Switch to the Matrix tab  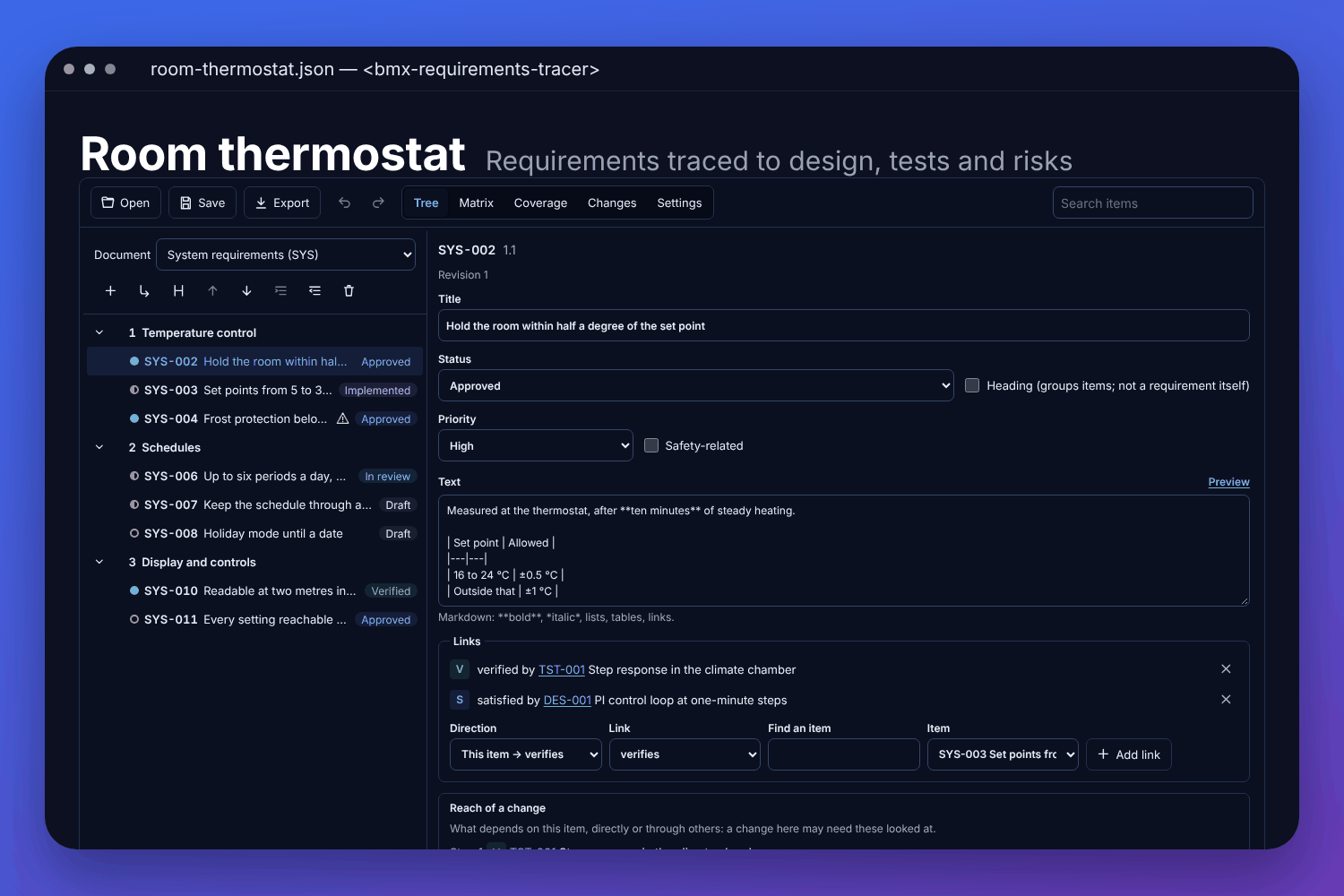click(477, 202)
